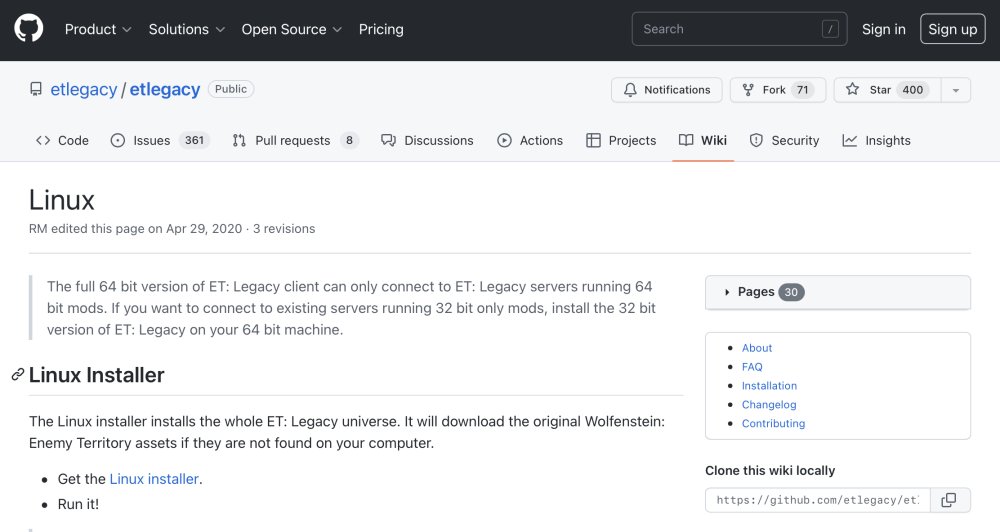The image size is (1000, 532).
Task: Click the Linux Installer section heading
Action: [96, 374]
